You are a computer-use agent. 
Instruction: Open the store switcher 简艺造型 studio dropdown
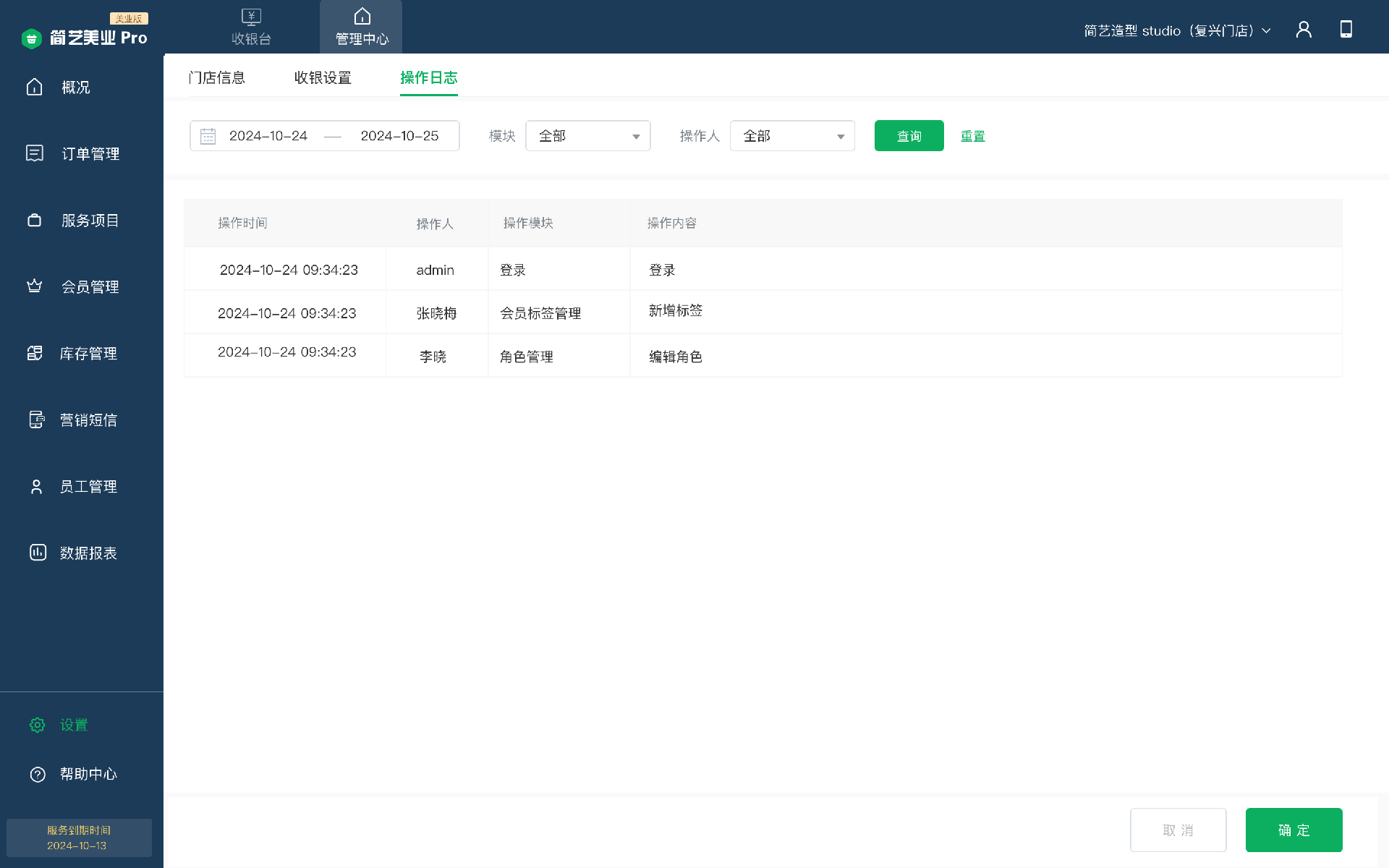click(1177, 30)
